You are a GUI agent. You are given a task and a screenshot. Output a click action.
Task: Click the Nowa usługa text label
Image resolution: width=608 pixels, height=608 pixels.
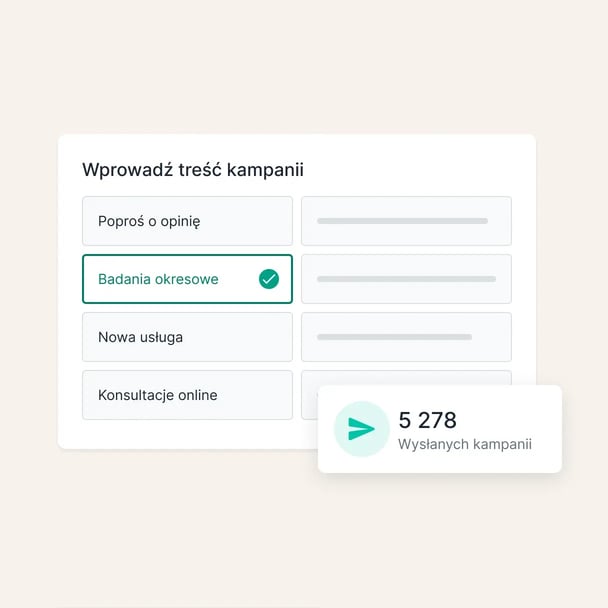pyautogui.click(x=140, y=337)
